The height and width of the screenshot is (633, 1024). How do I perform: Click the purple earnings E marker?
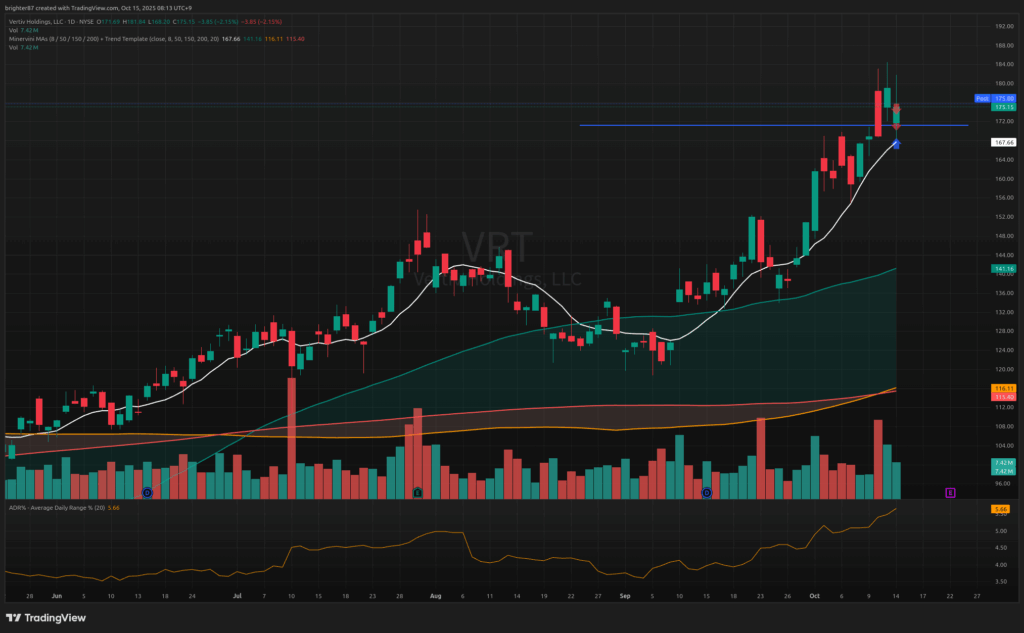950,493
